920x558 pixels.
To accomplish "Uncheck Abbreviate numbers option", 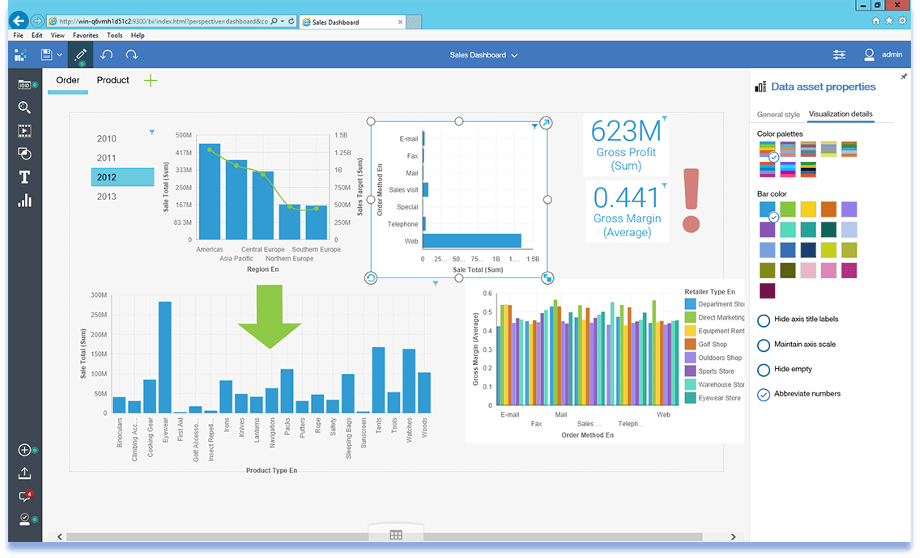I will click(x=764, y=394).
